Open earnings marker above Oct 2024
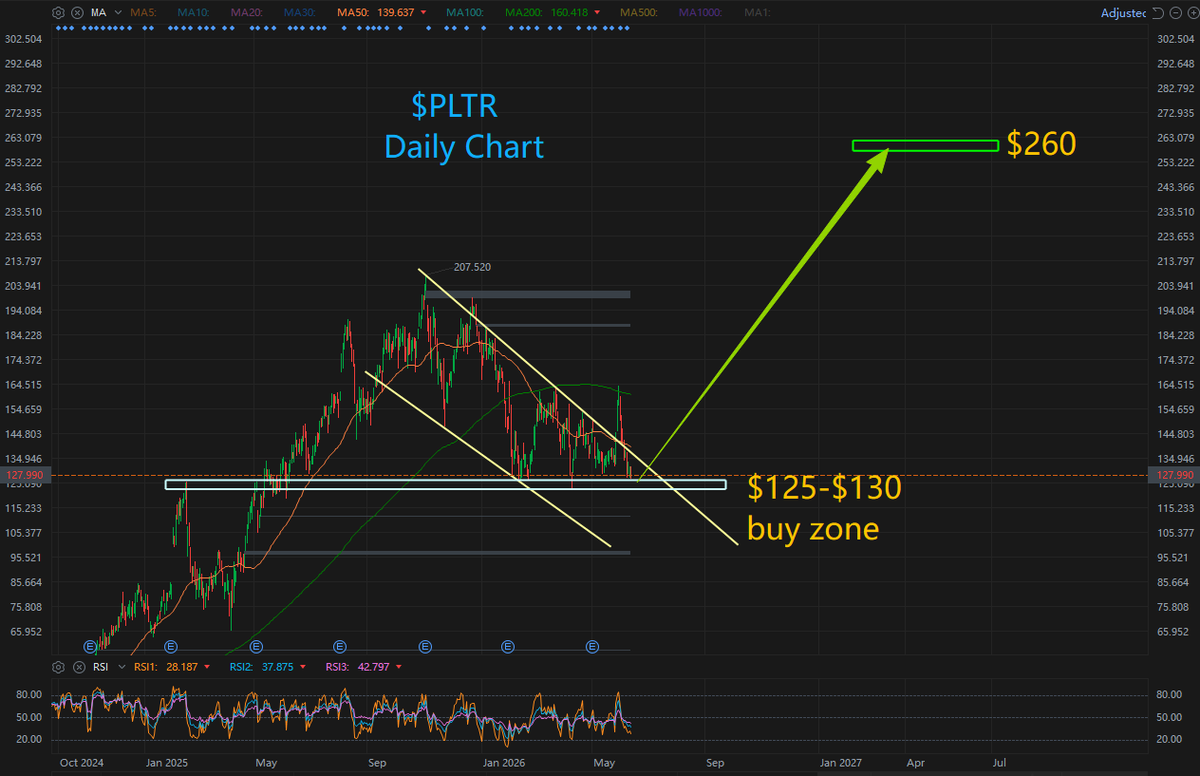Screen dimensions: 1200x776 tap(89, 648)
